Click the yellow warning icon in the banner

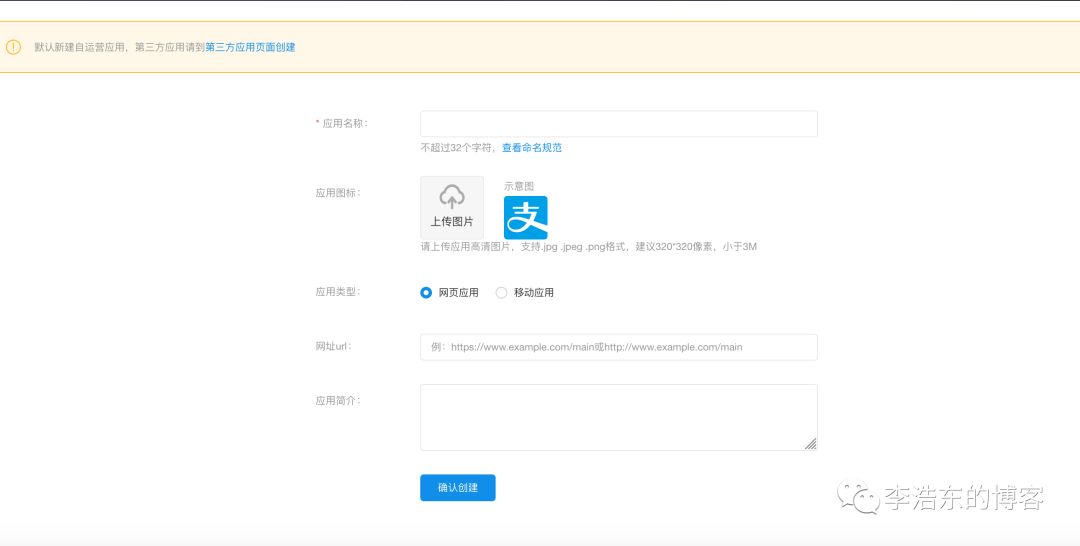[14, 47]
